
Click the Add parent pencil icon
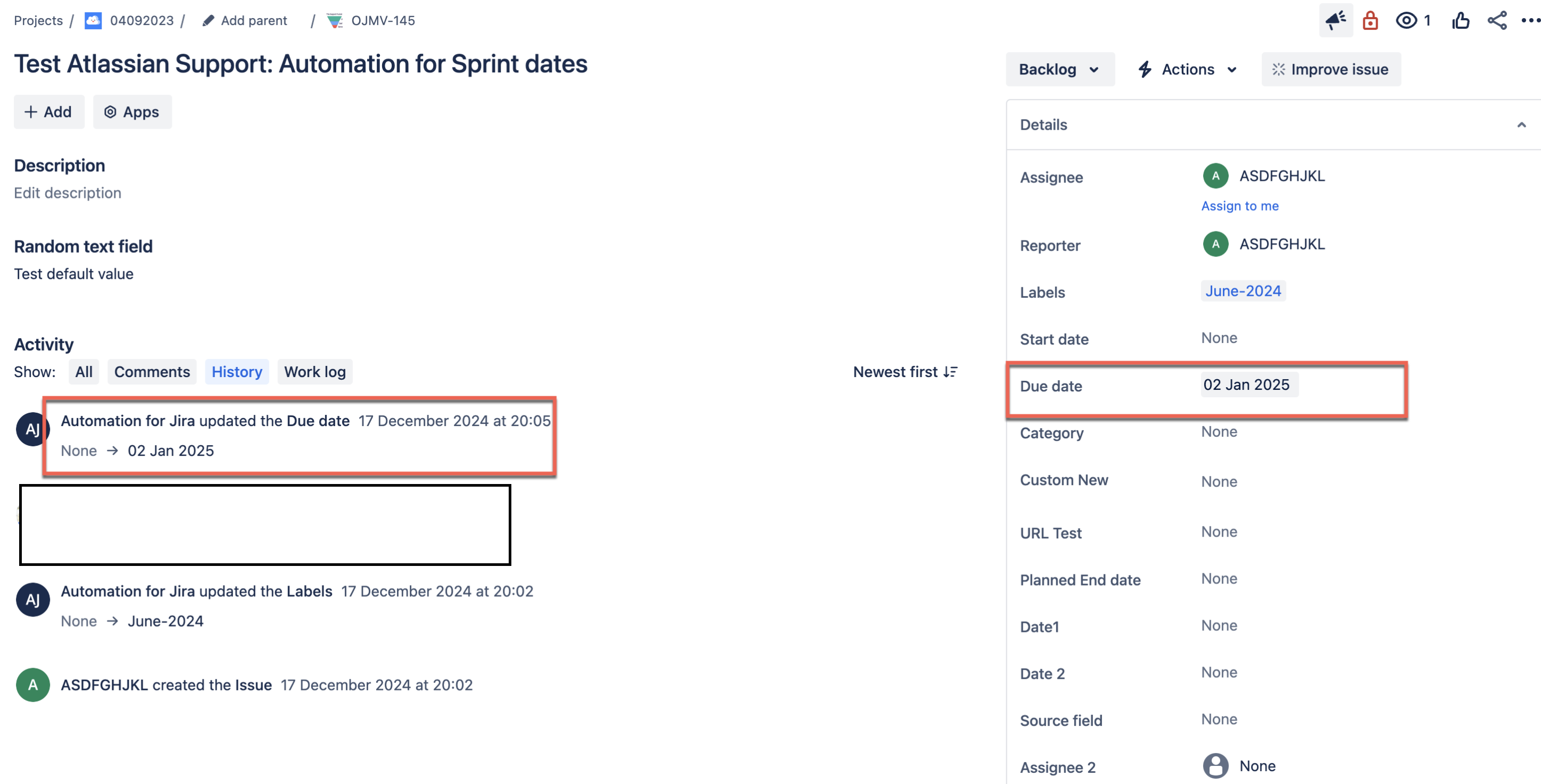coord(208,21)
